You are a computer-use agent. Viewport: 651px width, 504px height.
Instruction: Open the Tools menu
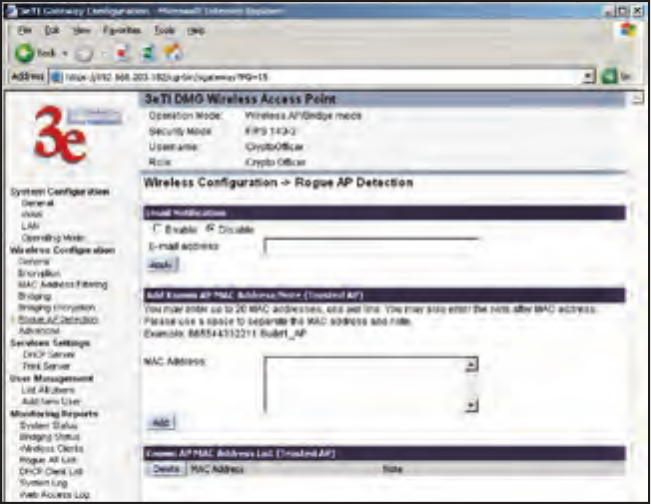(164, 30)
